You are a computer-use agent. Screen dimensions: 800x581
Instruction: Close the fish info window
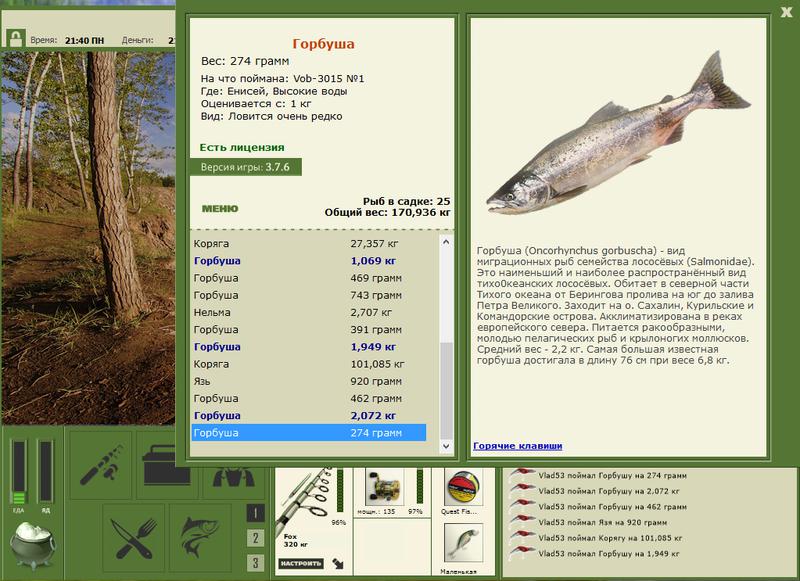(x=787, y=12)
